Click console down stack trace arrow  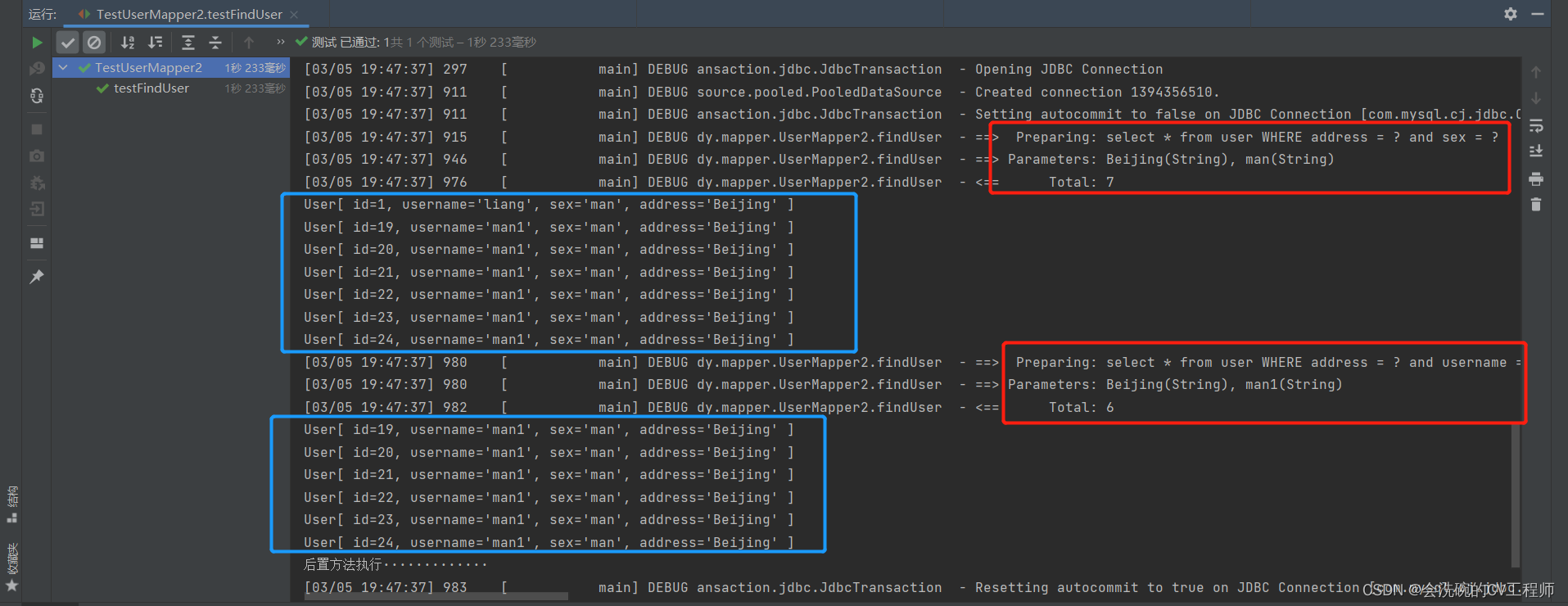point(1536,98)
